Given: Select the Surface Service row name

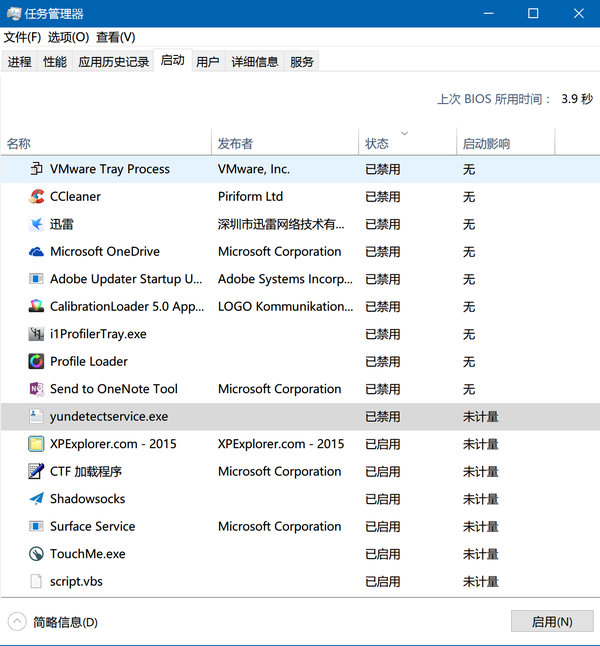Looking at the screenshot, I should point(92,526).
